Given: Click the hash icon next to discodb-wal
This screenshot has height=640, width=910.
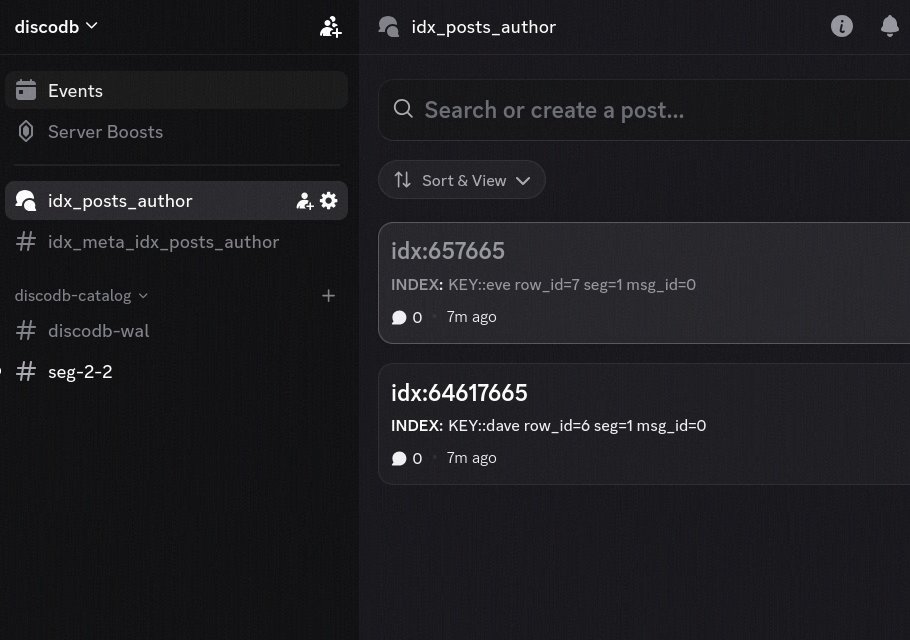Looking at the screenshot, I should pos(26,331).
